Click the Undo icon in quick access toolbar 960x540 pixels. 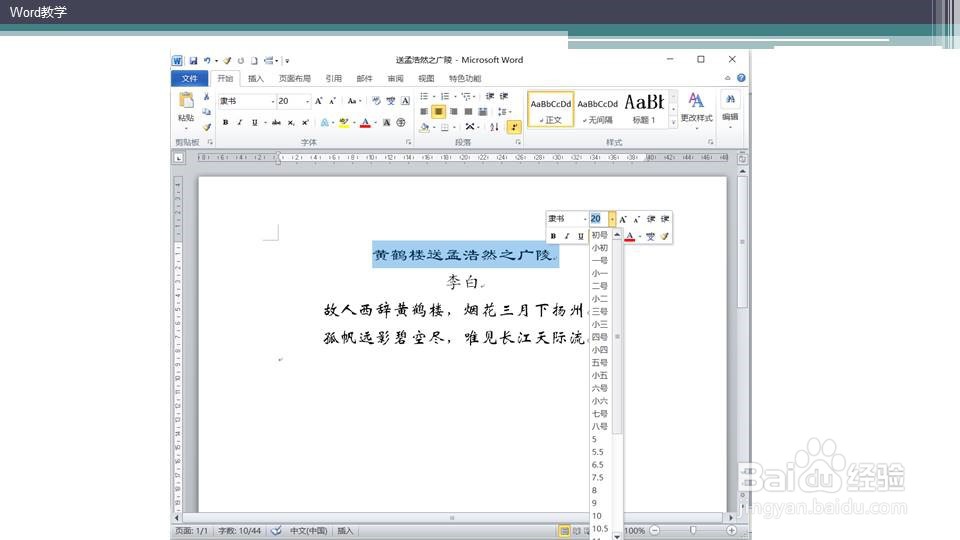click(x=207, y=61)
